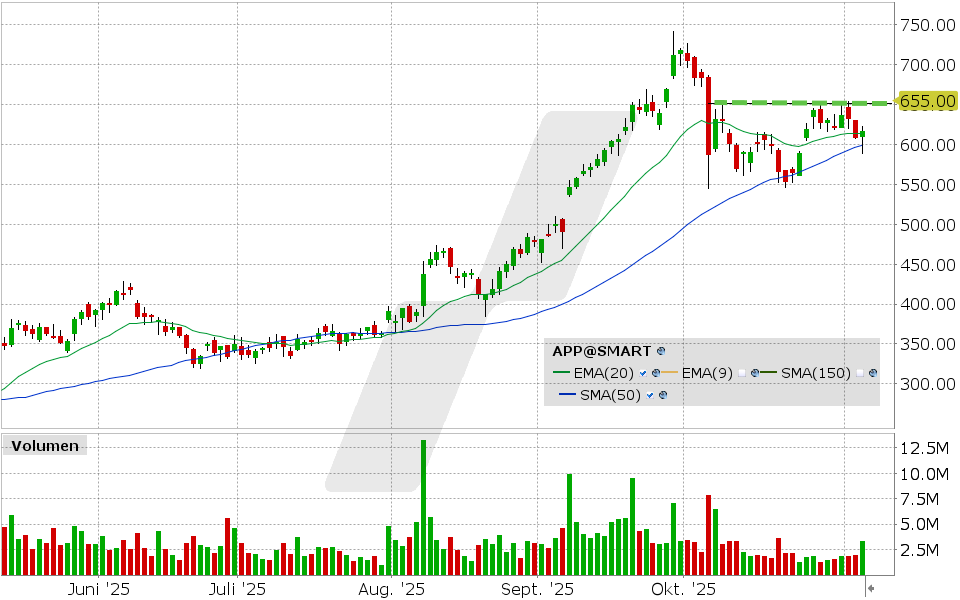Open the APP@SMART chart settings icon
Screen dimensions: 960x600
click(x=659, y=352)
